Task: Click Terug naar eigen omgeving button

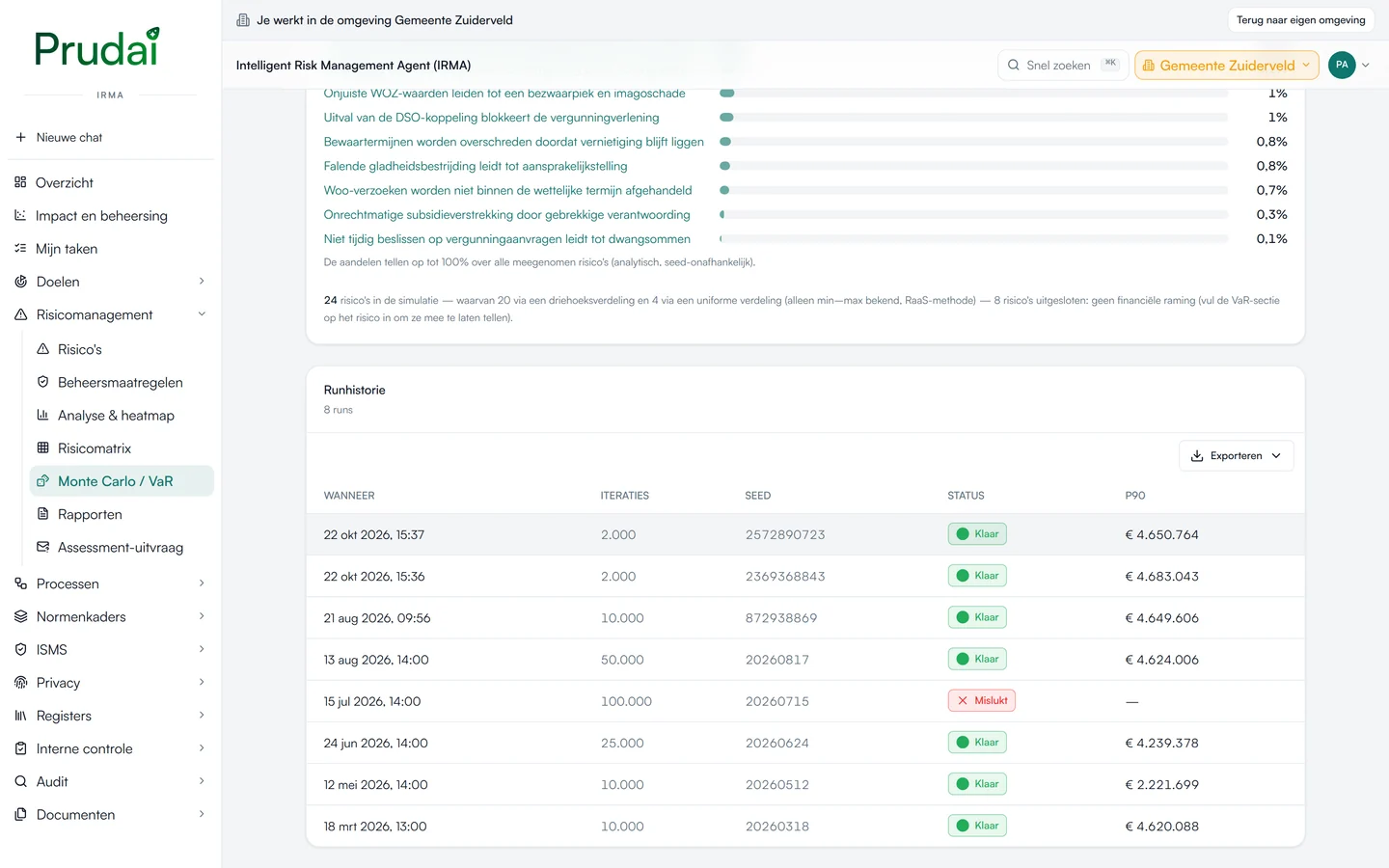Action: pyautogui.click(x=1300, y=19)
